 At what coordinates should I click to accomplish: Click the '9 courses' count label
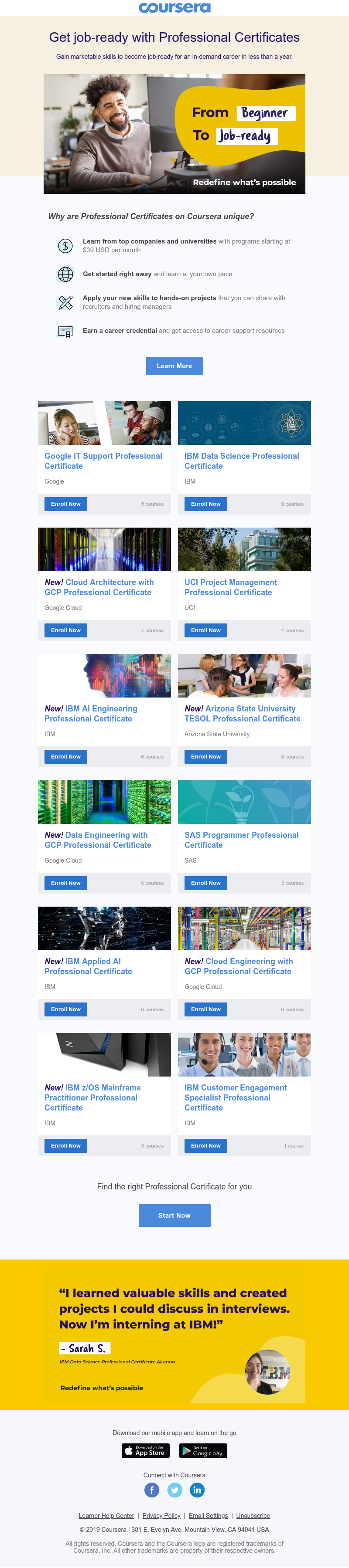[292, 504]
